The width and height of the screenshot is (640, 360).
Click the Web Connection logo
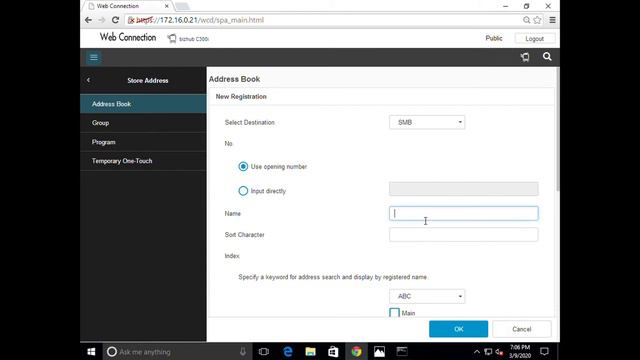point(128,37)
